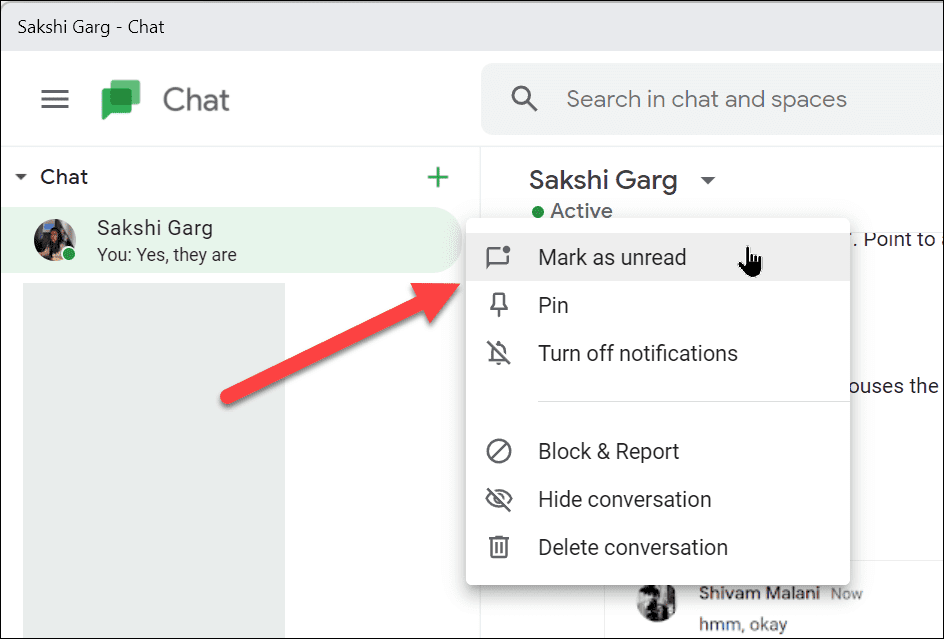Open the navigation hamburger menu
944x639 pixels.
(x=55, y=99)
